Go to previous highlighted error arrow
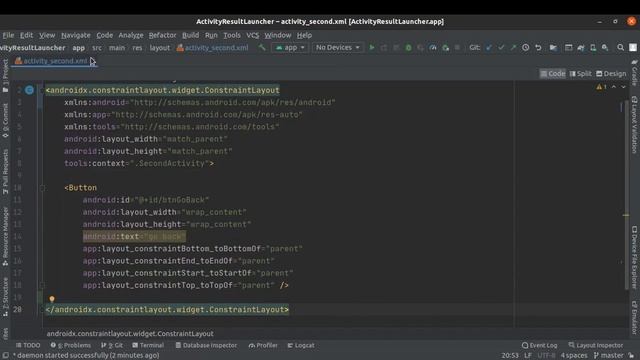This screenshot has width=640, height=360. click(614, 87)
